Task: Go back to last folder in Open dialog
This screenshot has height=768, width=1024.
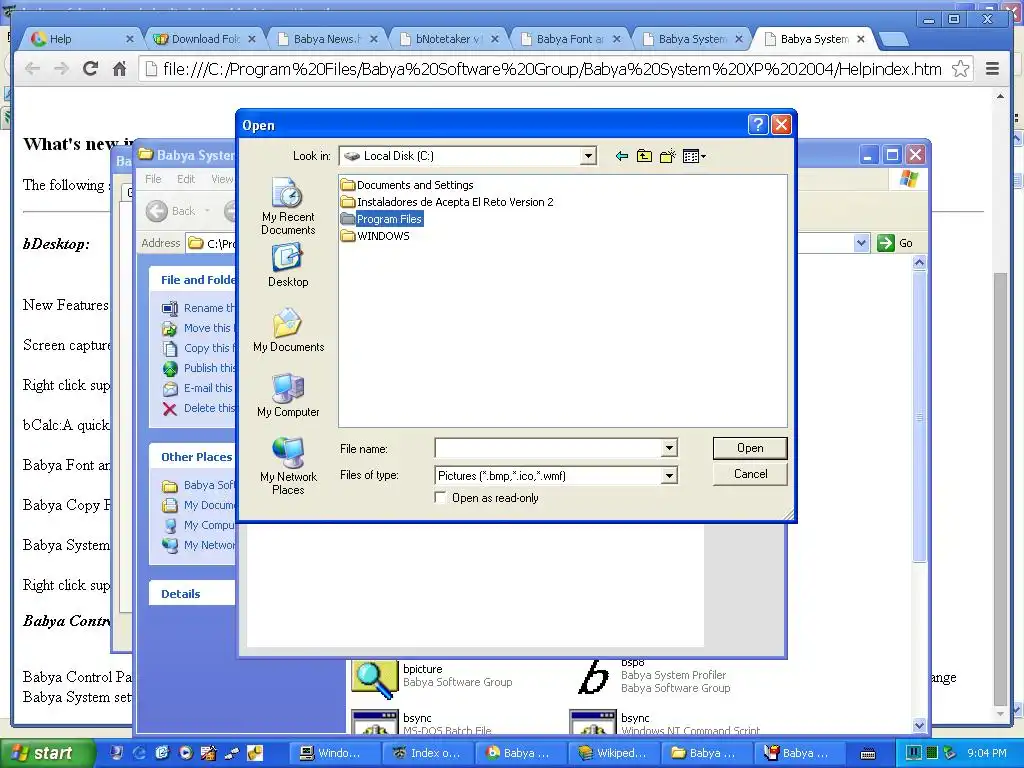Action: 622,156
